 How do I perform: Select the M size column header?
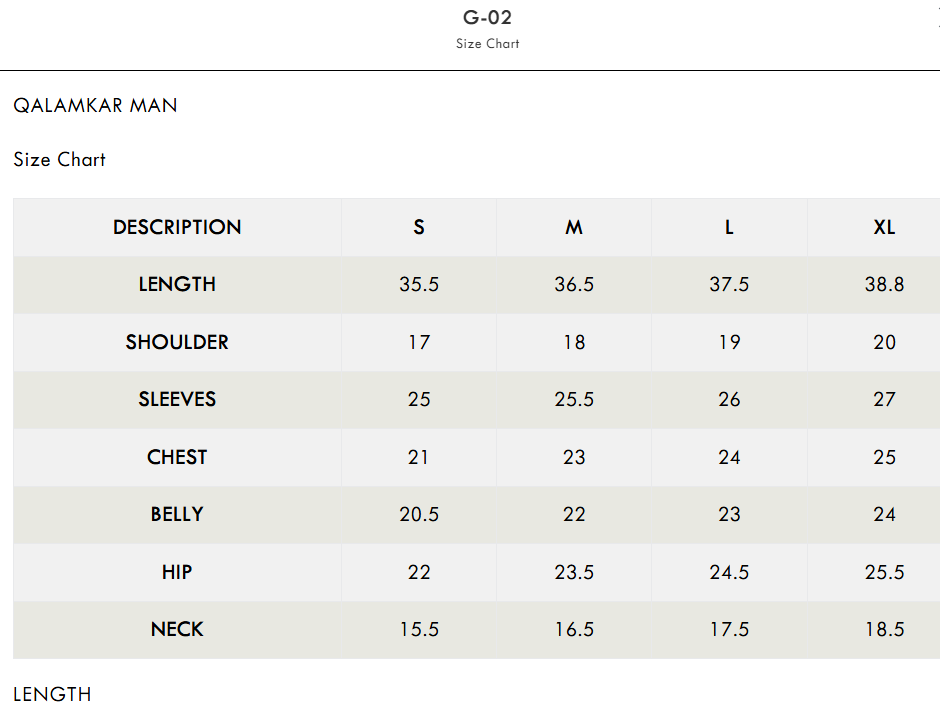574,227
